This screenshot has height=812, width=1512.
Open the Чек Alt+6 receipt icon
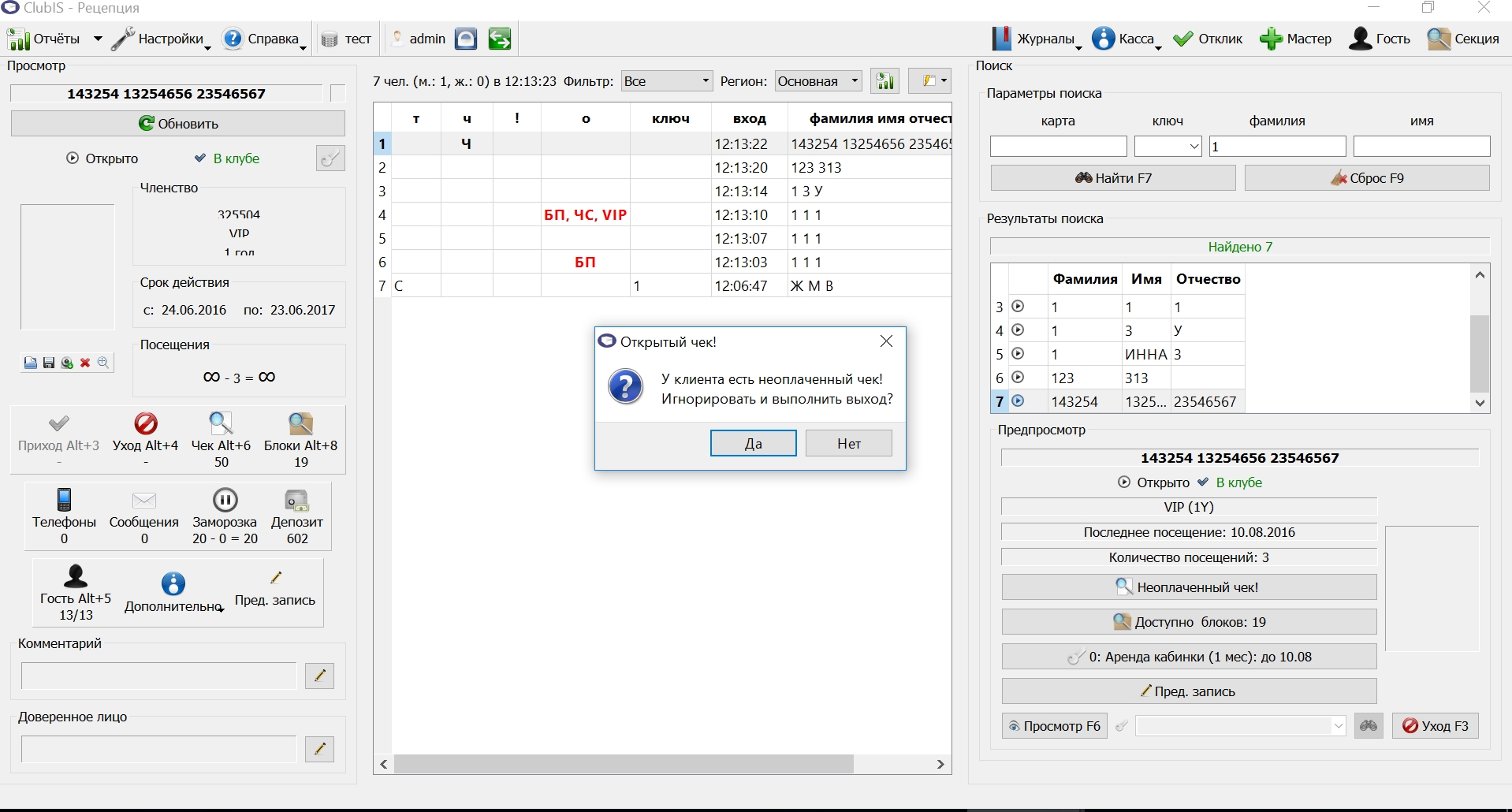221,423
